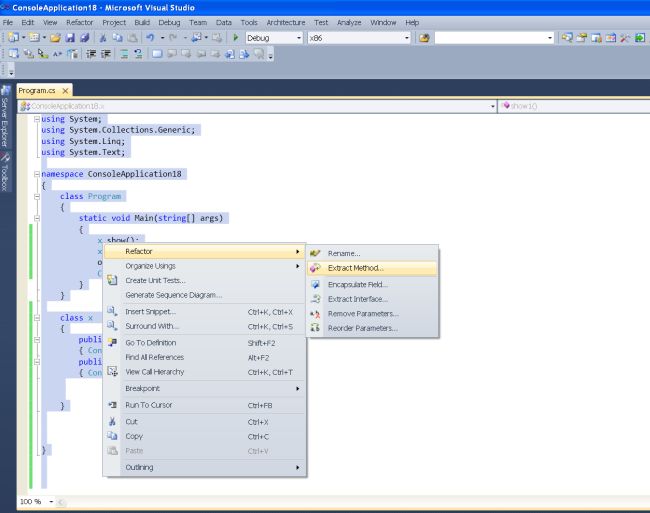
Task: Choose Remove Parameters... in submenu
Action: click(x=372, y=314)
